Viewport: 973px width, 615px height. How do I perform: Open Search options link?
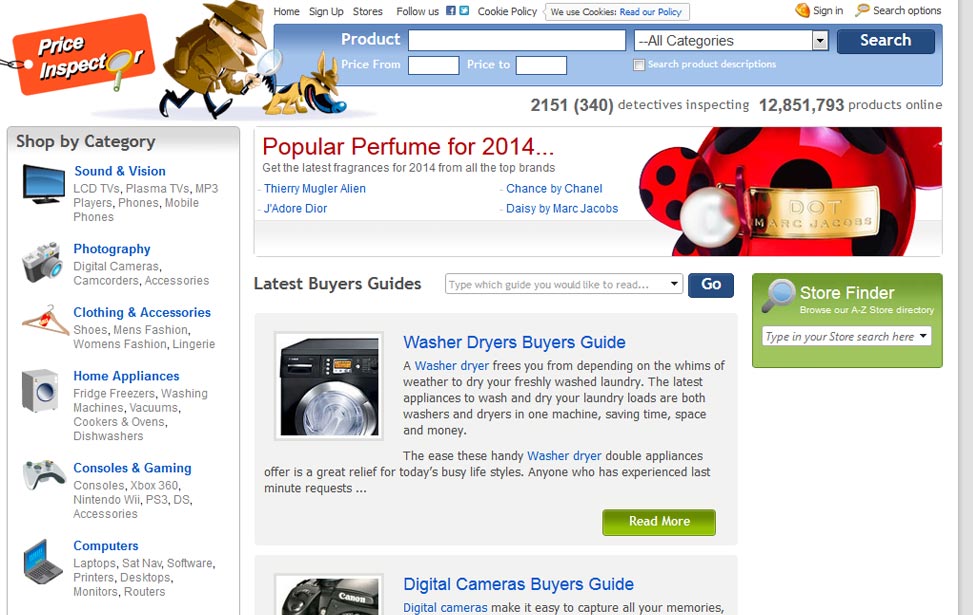tap(907, 11)
